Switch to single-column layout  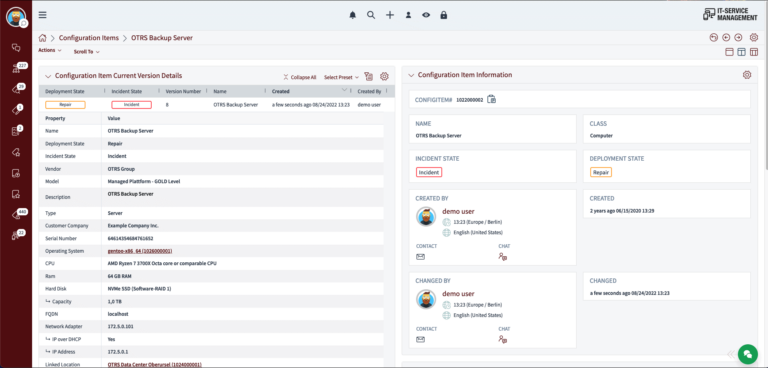pos(729,52)
